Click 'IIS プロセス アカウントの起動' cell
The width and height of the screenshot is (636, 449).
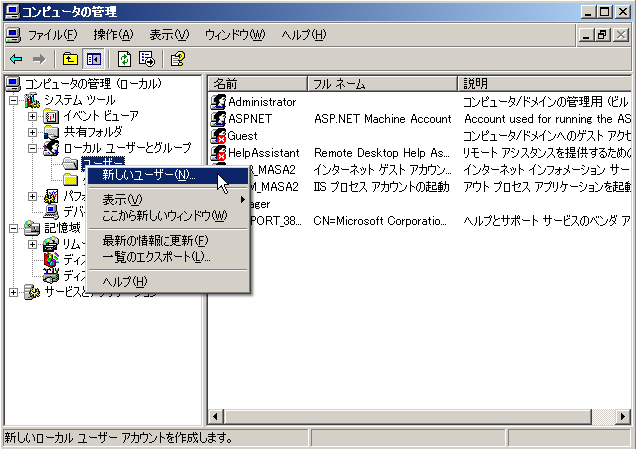pyautogui.click(x=381, y=187)
